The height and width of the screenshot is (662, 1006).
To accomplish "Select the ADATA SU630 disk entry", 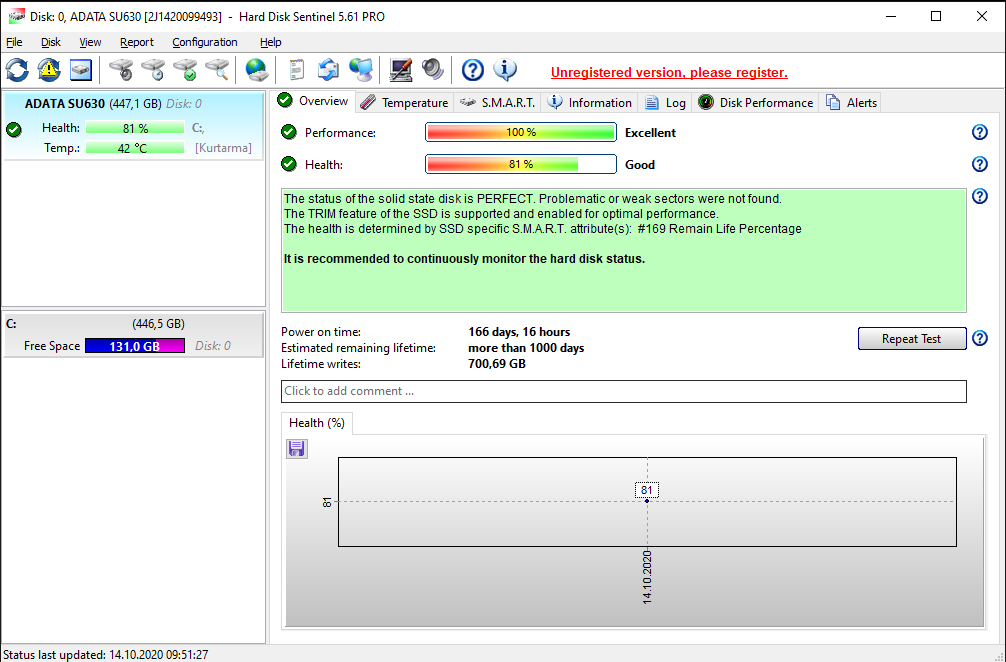I will coord(133,126).
